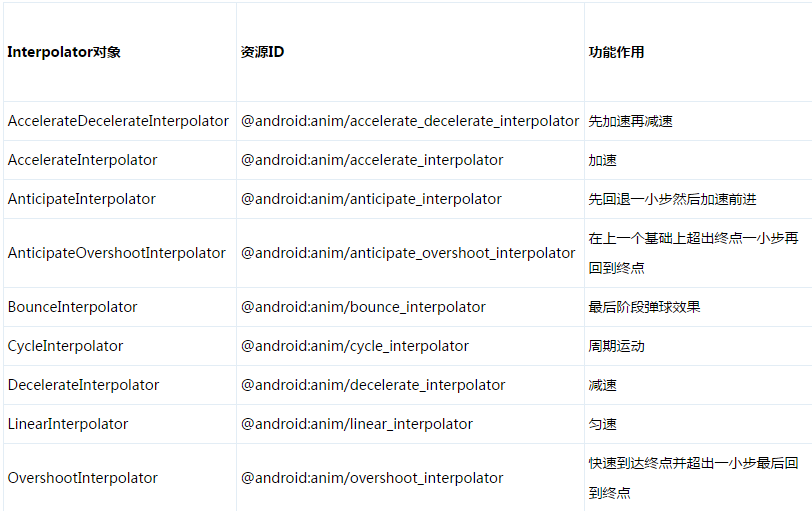Select the '在上一个基础上超出终点一小步再回到终点' description
Viewport: 812px width, 511px height.
tap(693, 253)
